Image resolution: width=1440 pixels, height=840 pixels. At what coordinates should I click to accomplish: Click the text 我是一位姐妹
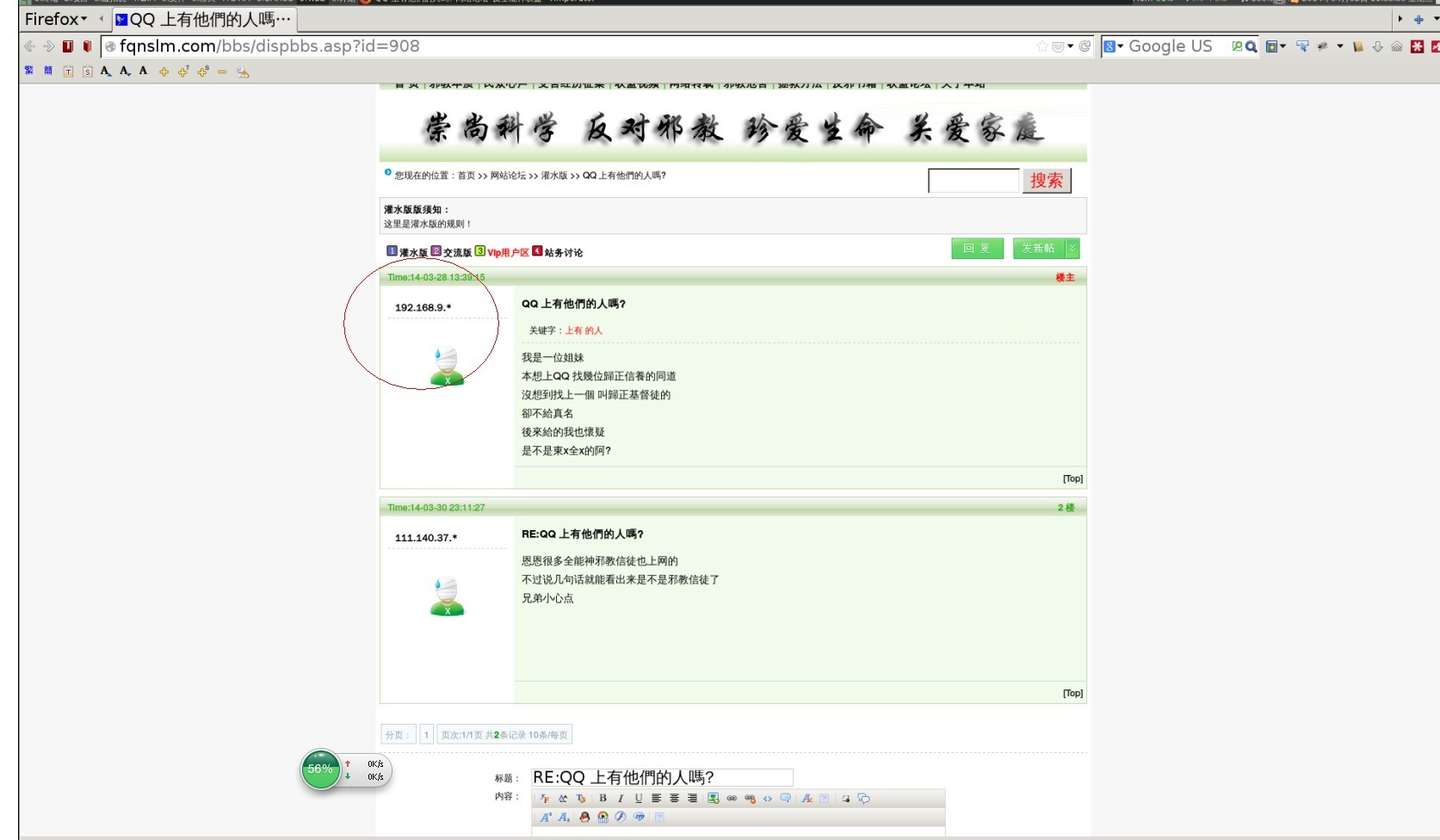coord(553,357)
